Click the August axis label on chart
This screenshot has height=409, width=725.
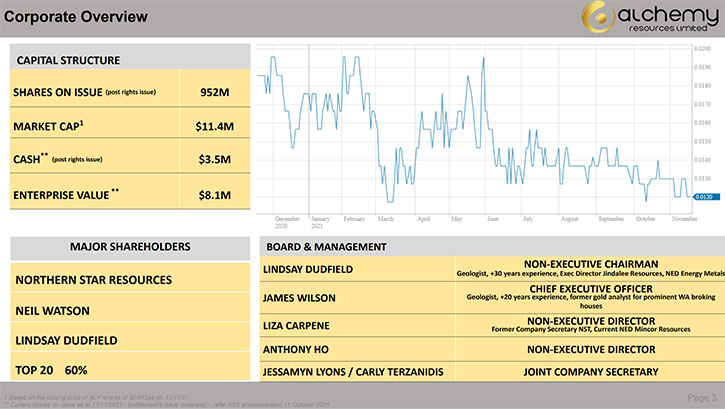click(x=569, y=219)
